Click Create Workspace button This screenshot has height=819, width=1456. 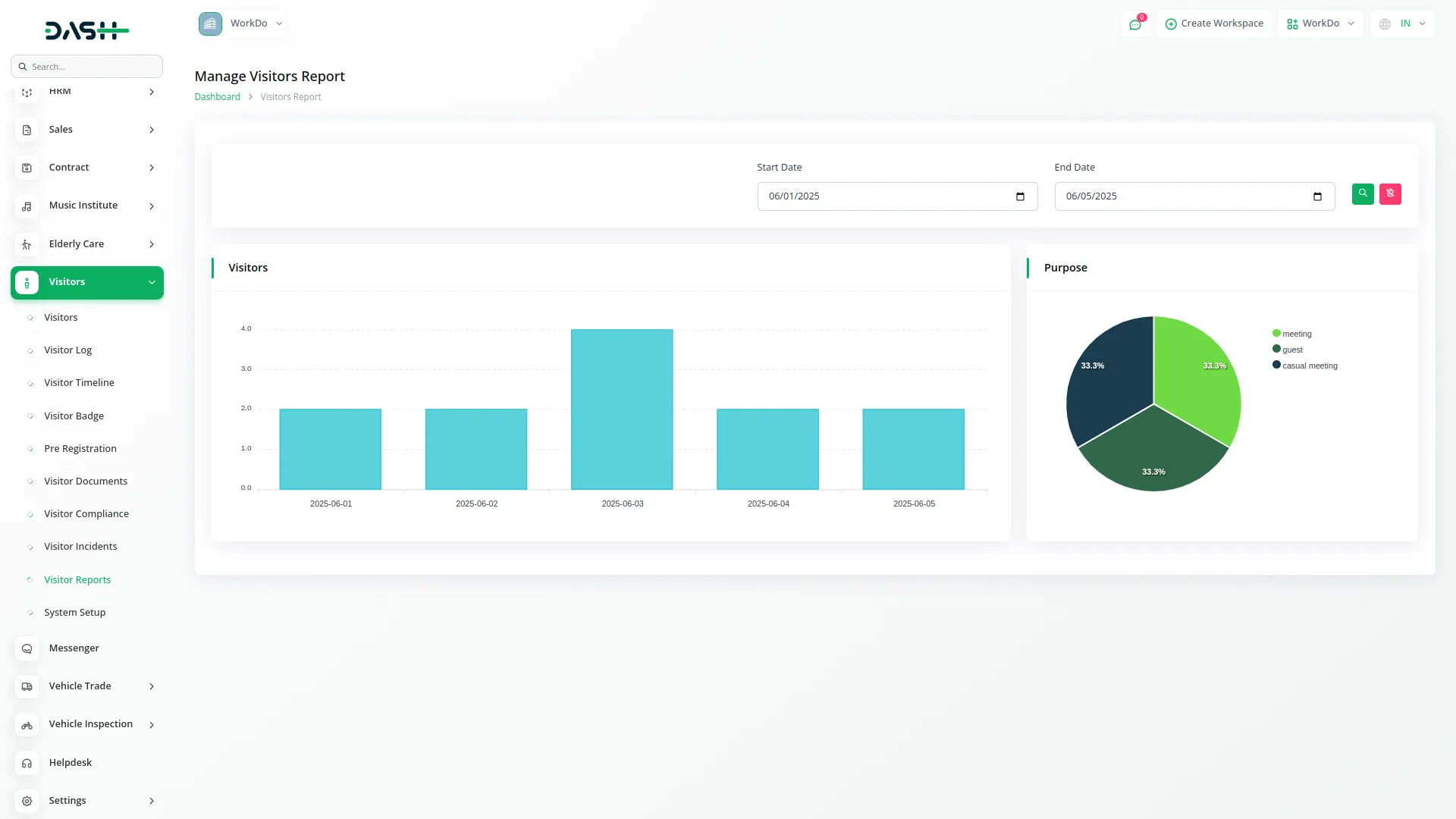[1214, 24]
